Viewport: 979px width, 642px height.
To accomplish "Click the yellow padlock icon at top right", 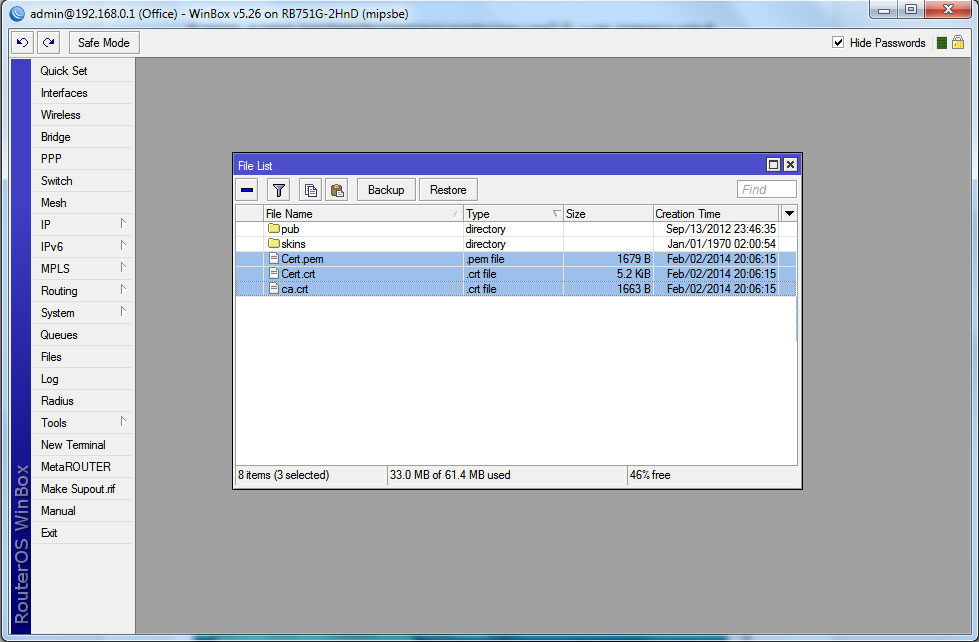I will tap(957, 43).
